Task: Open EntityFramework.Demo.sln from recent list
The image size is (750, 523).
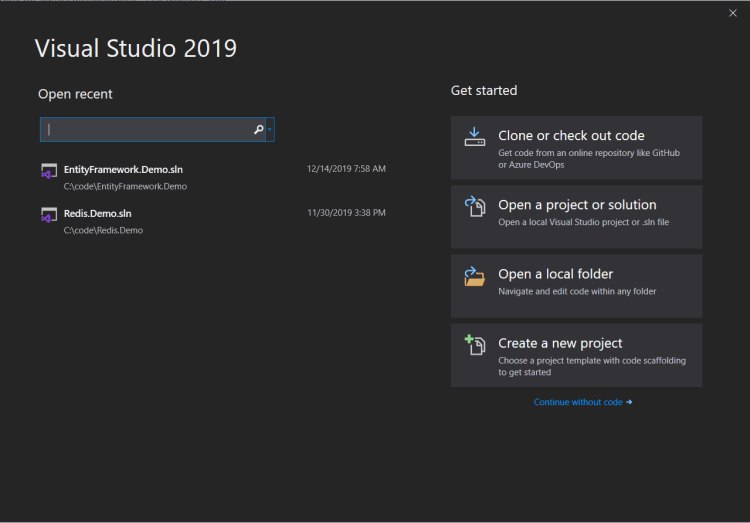Action: click(213, 177)
